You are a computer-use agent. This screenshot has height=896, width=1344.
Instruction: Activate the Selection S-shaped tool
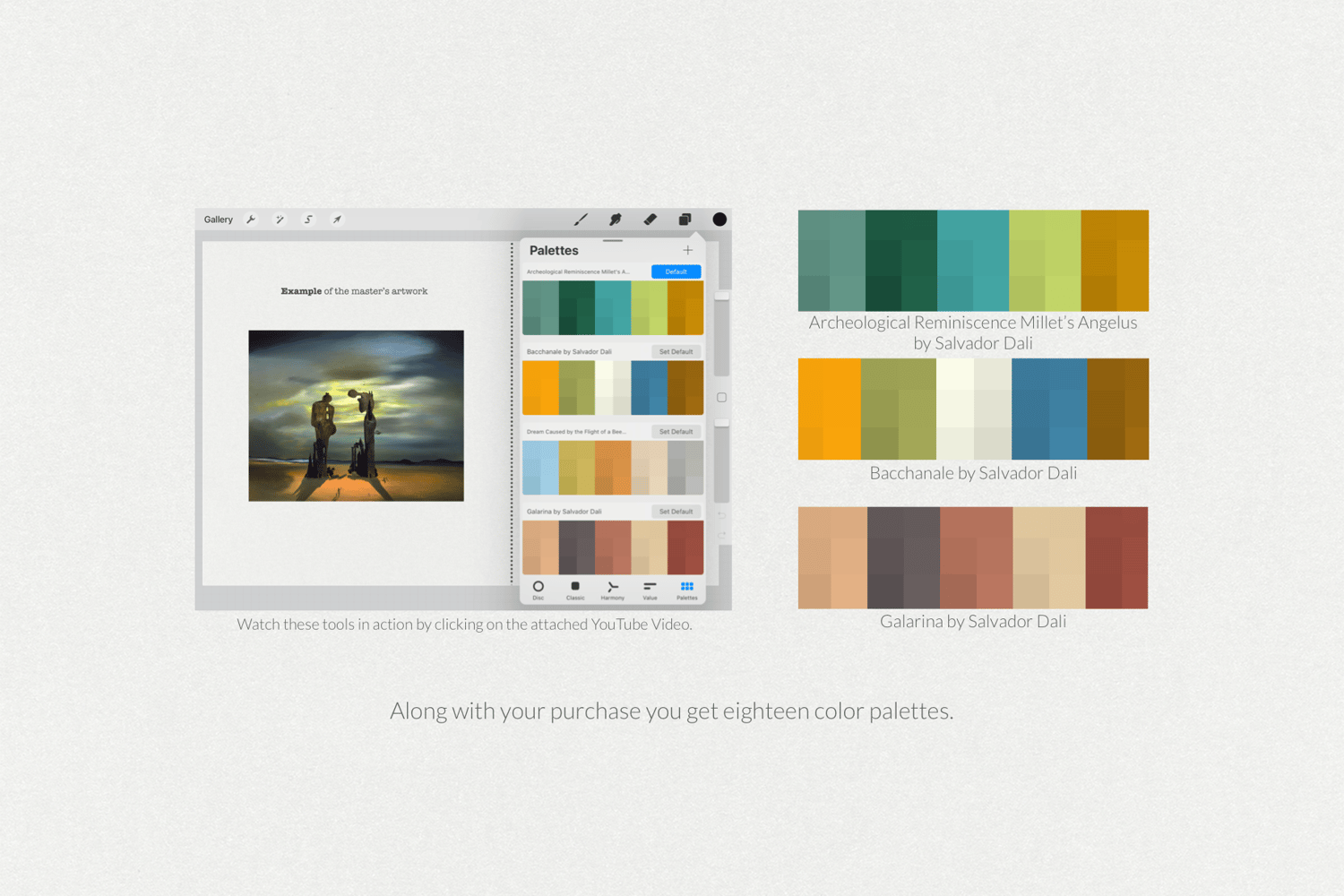[x=308, y=220]
